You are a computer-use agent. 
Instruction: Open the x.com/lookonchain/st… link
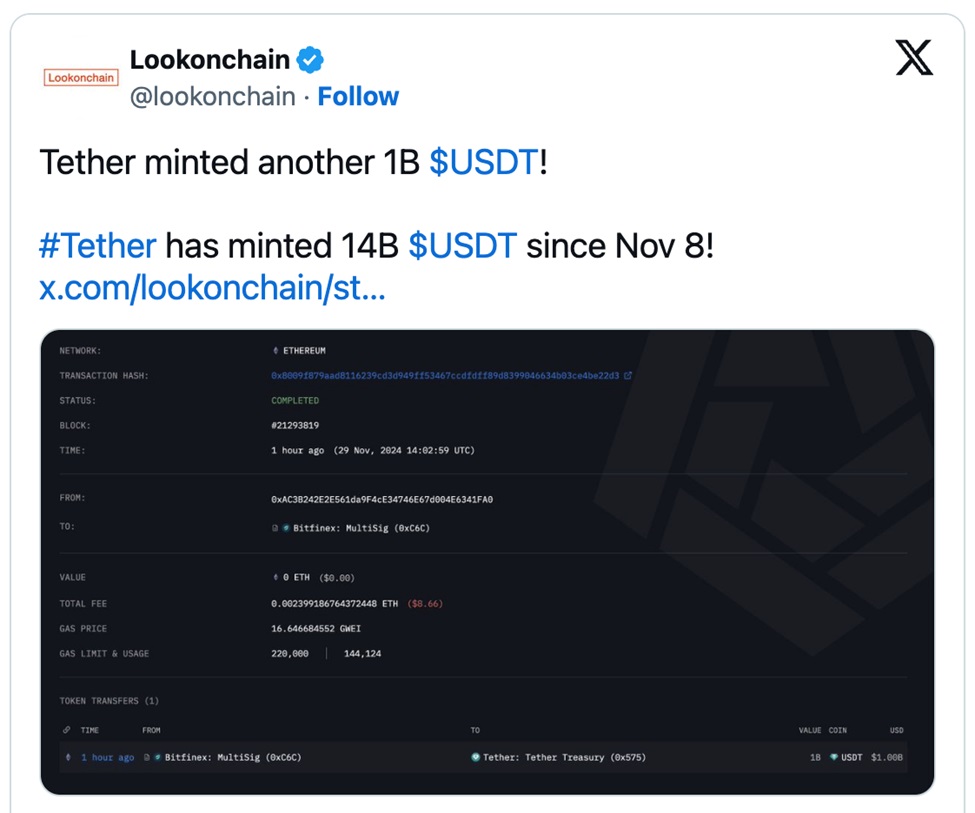pos(212,289)
